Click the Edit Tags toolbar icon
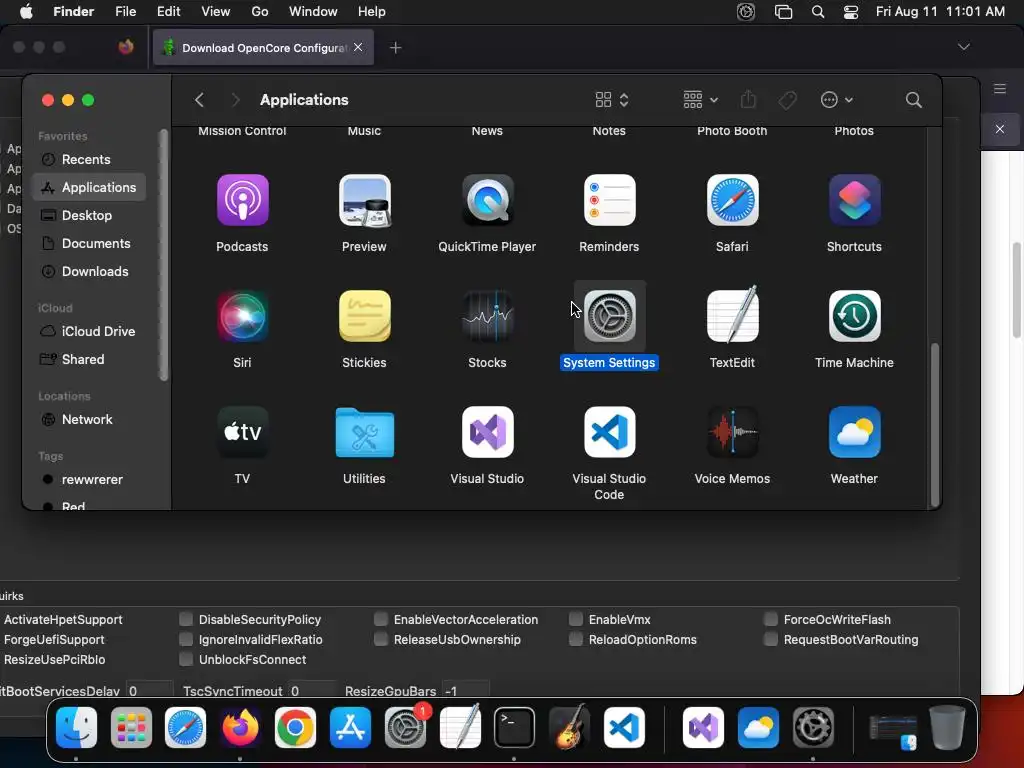1024x768 pixels. pos(788,100)
